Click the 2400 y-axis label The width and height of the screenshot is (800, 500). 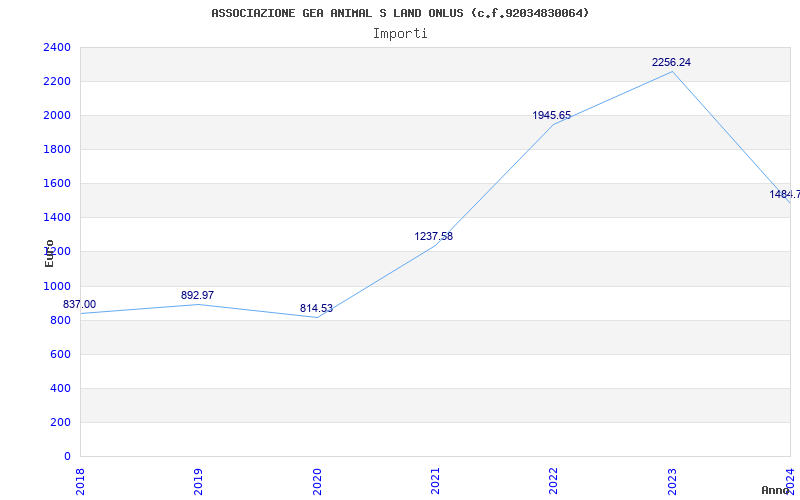(x=57, y=47)
